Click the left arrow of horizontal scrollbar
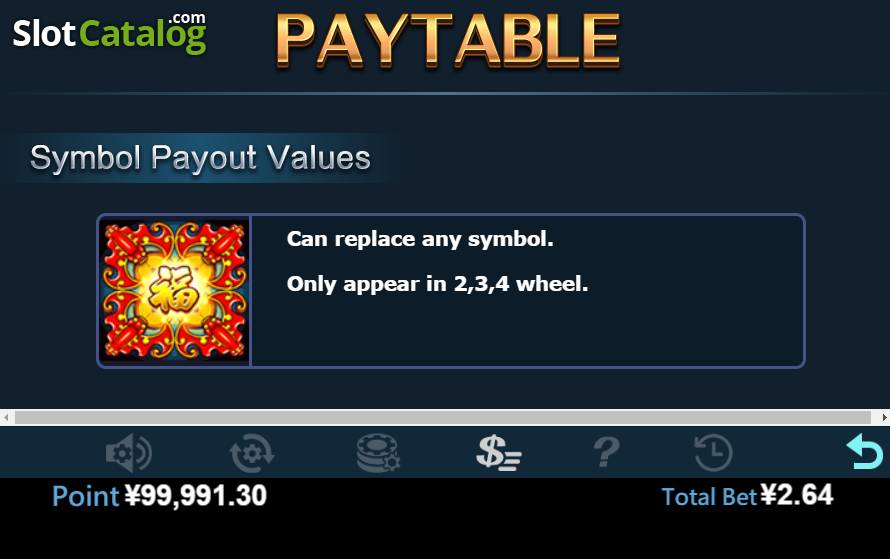 (x=6, y=418)
